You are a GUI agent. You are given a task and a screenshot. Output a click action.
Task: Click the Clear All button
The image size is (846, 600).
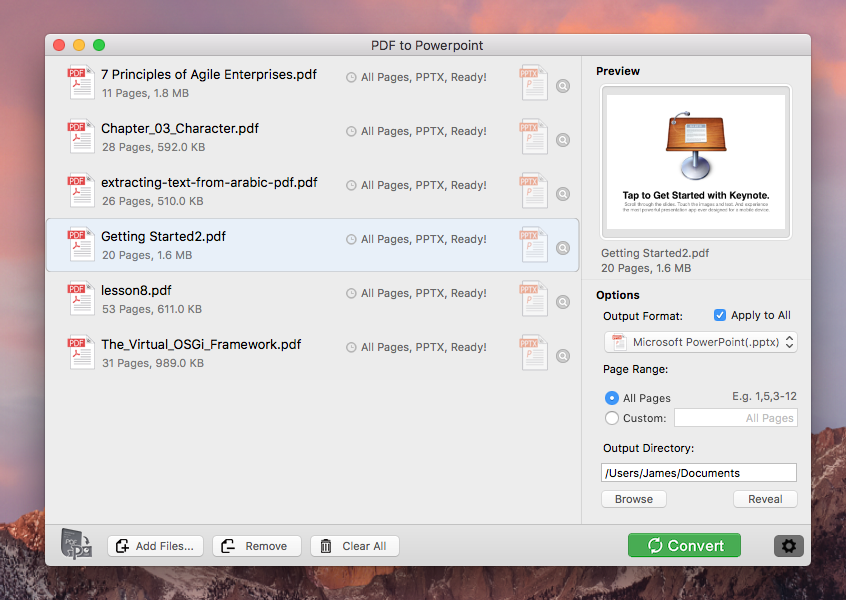(x=355, y=546)
